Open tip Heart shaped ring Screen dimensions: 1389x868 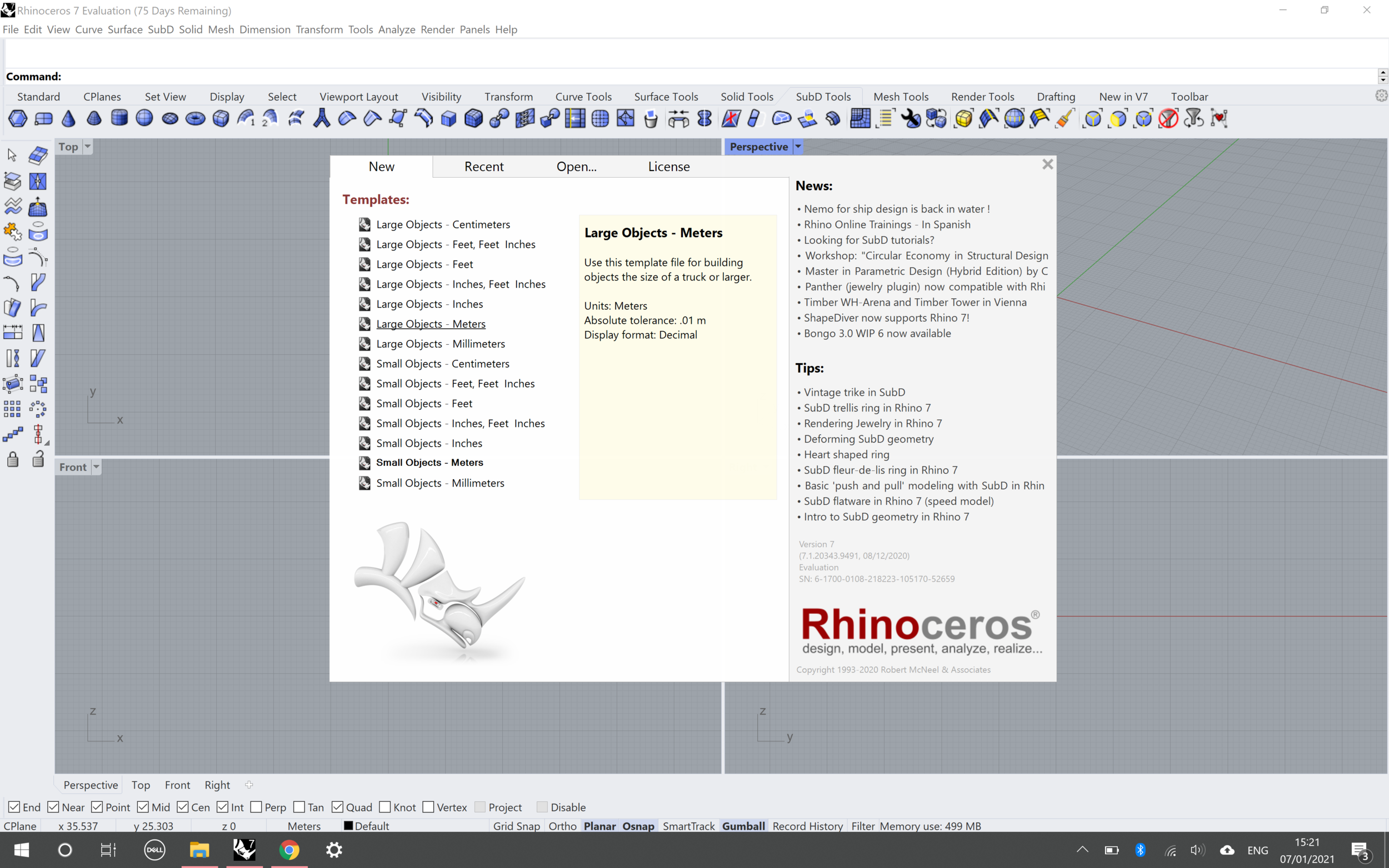pyautogui.click(x=846, y=454)
